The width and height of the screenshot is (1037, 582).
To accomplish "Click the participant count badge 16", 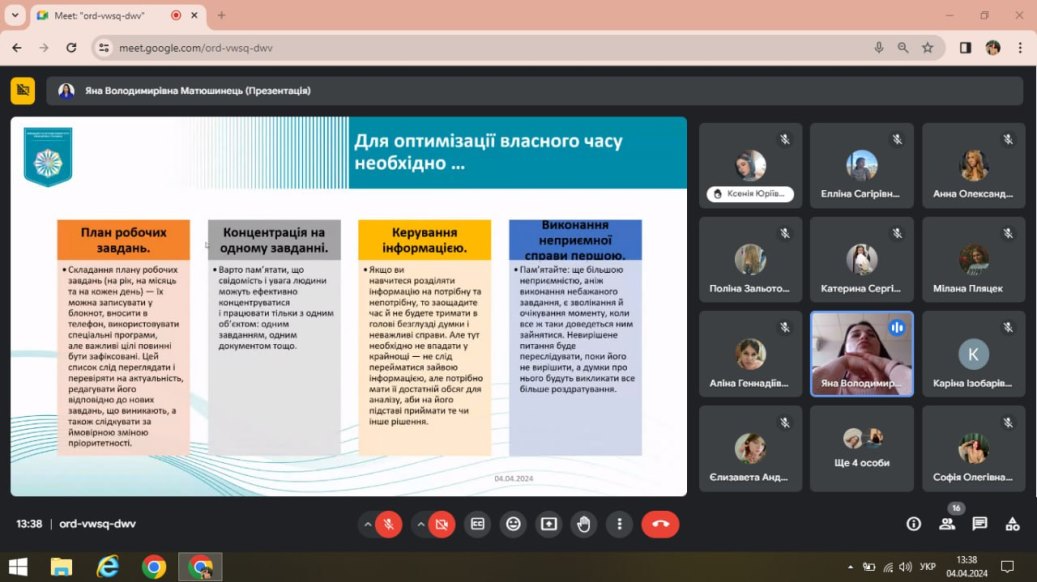I will click(956, 508).
